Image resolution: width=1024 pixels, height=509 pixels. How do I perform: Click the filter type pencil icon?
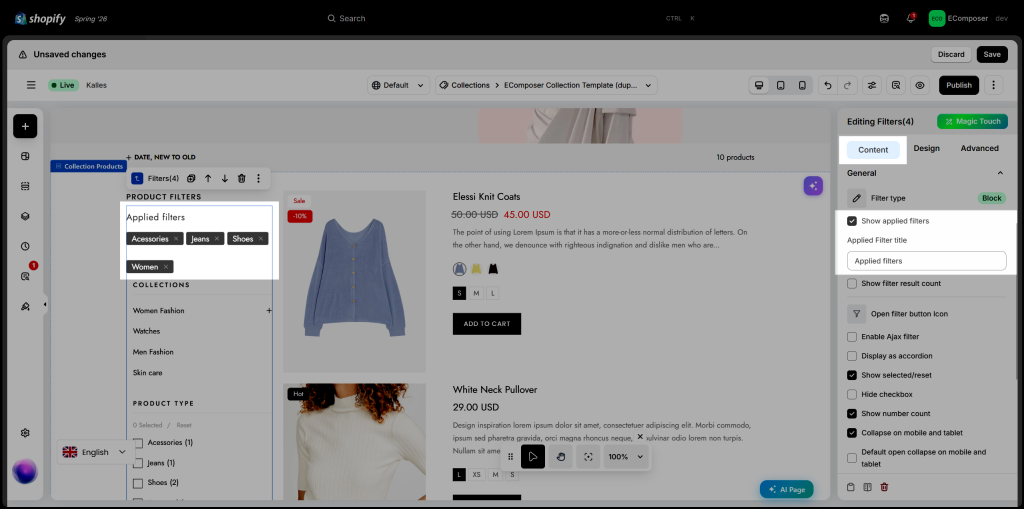point(856,198)
